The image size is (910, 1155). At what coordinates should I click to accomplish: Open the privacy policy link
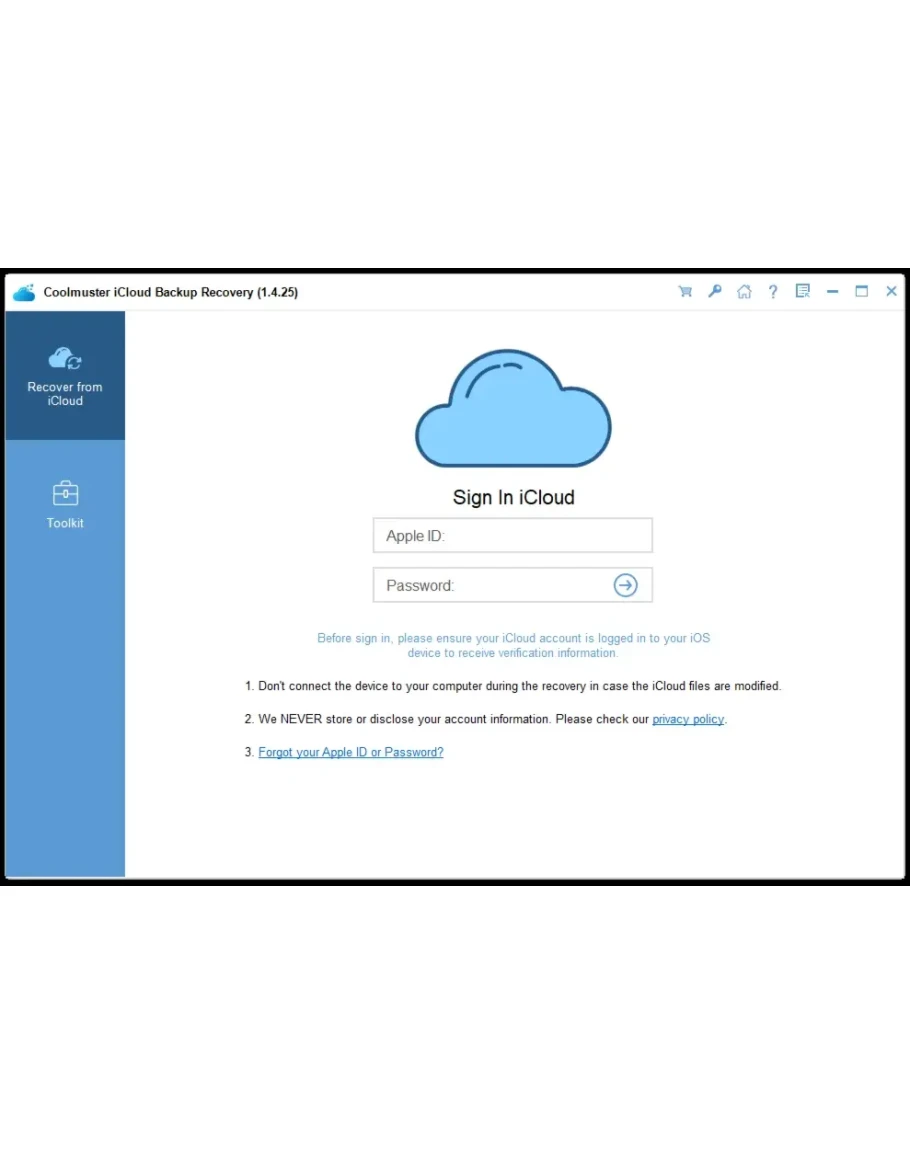[688, 719]
